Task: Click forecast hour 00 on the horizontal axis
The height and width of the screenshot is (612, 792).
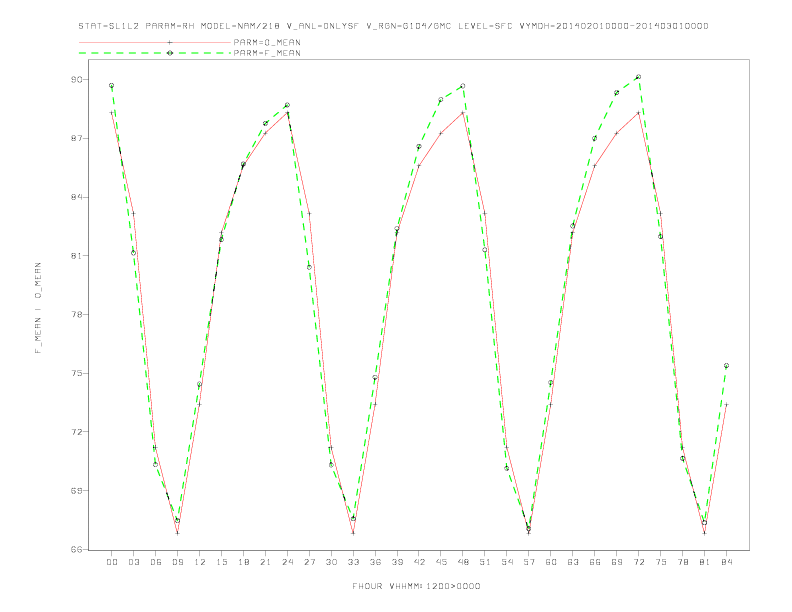Action: coord(112,562)
